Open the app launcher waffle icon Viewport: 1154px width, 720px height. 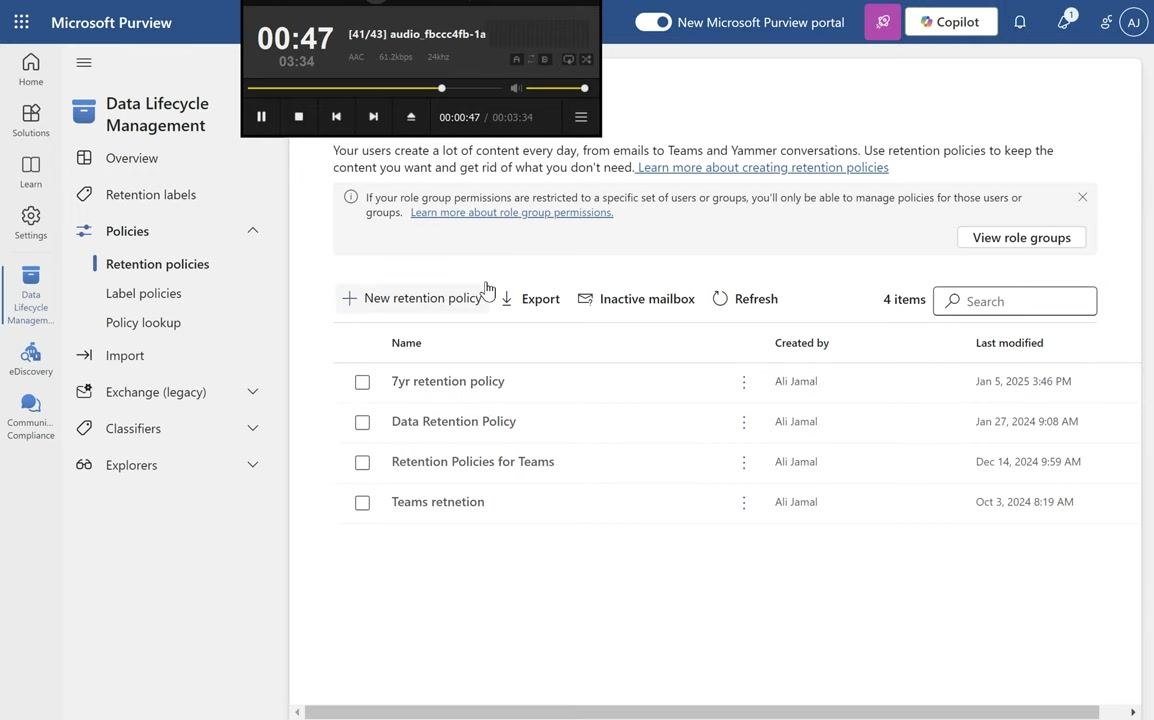21,22
